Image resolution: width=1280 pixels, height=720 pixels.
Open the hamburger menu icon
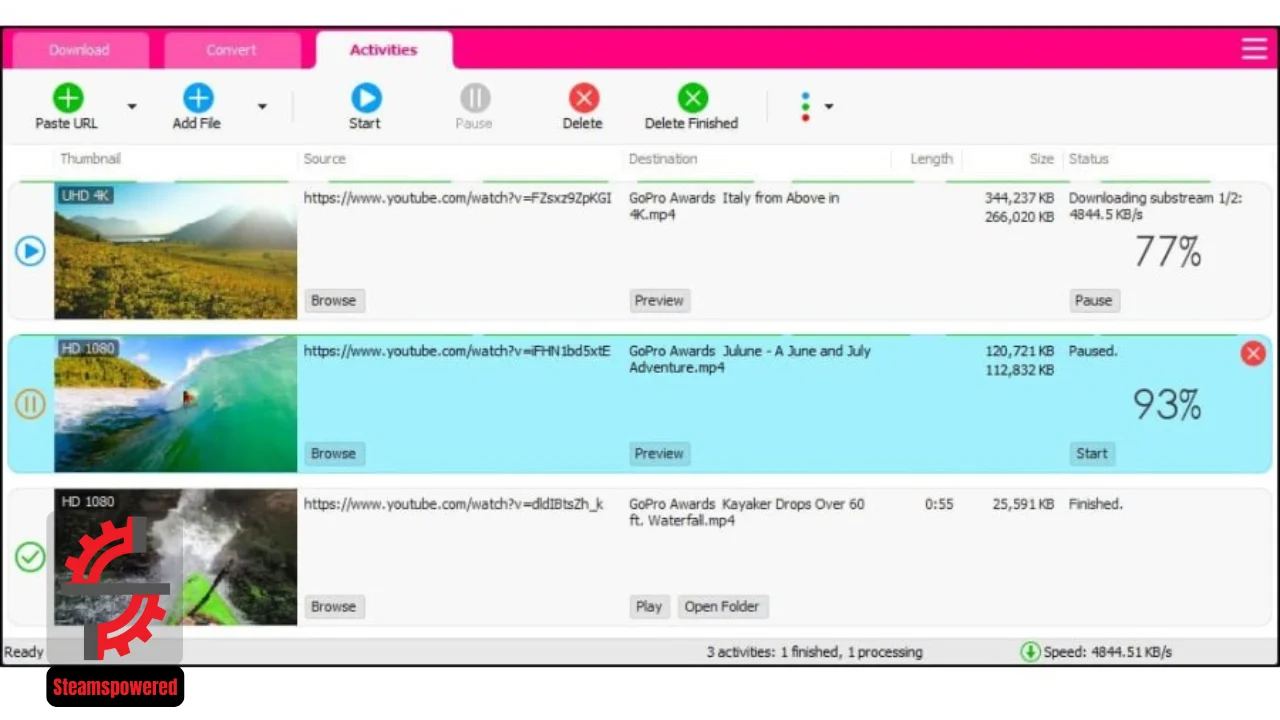1254,49
